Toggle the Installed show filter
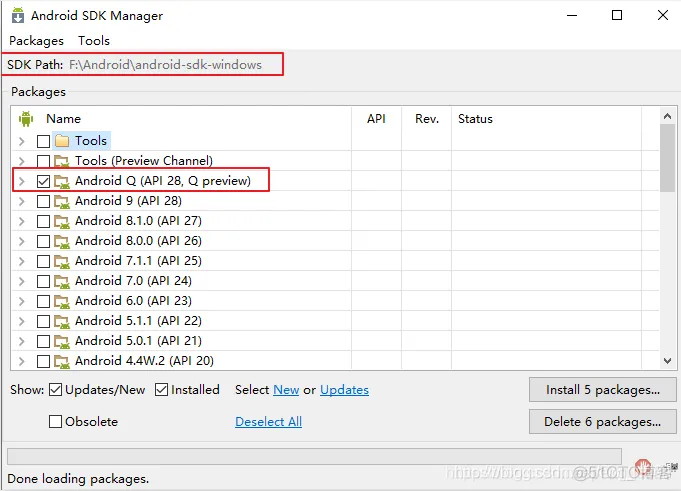 tap(161, 389)
